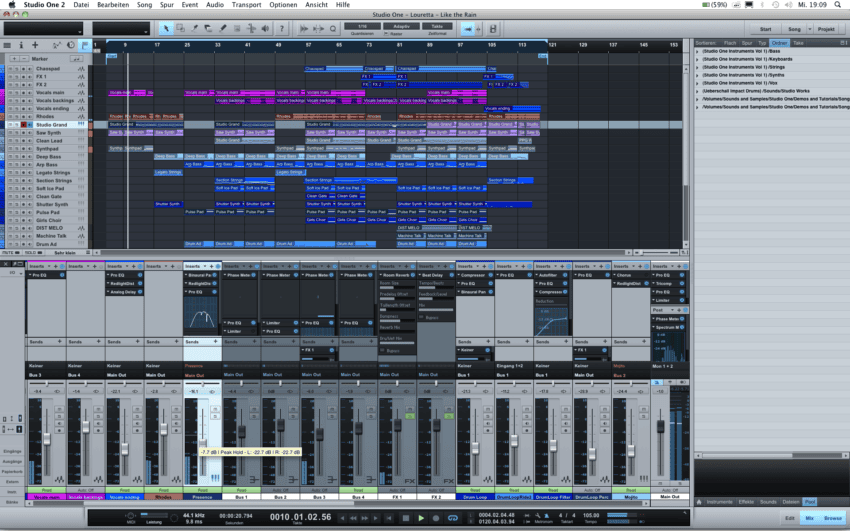Switch browser sorting to Ordner tab

779,43
